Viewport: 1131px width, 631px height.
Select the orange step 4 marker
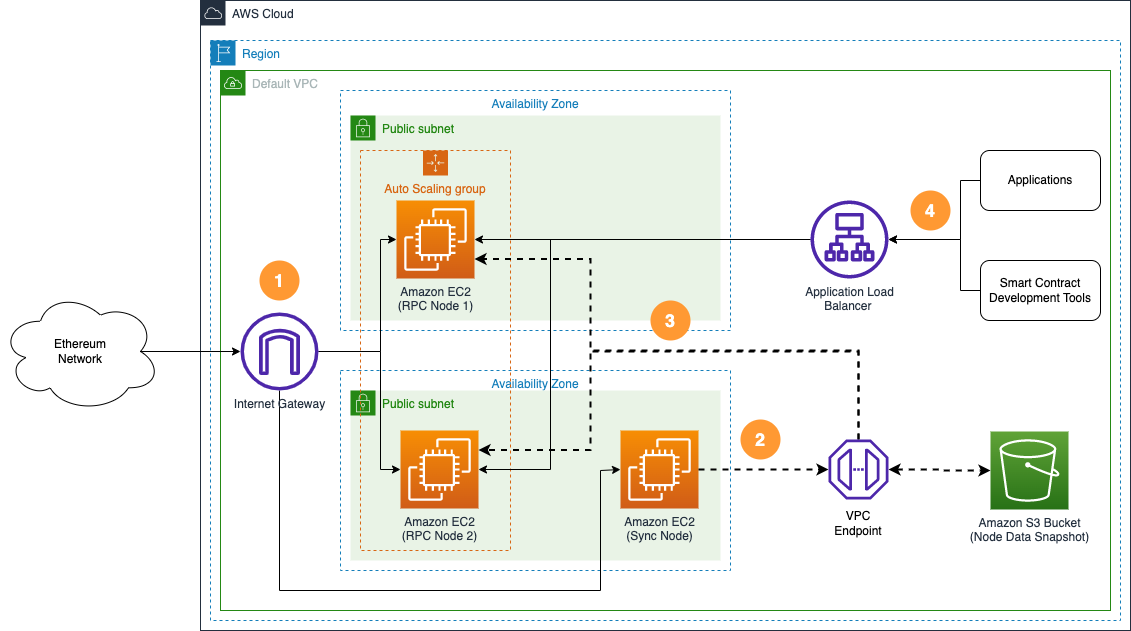930,211
